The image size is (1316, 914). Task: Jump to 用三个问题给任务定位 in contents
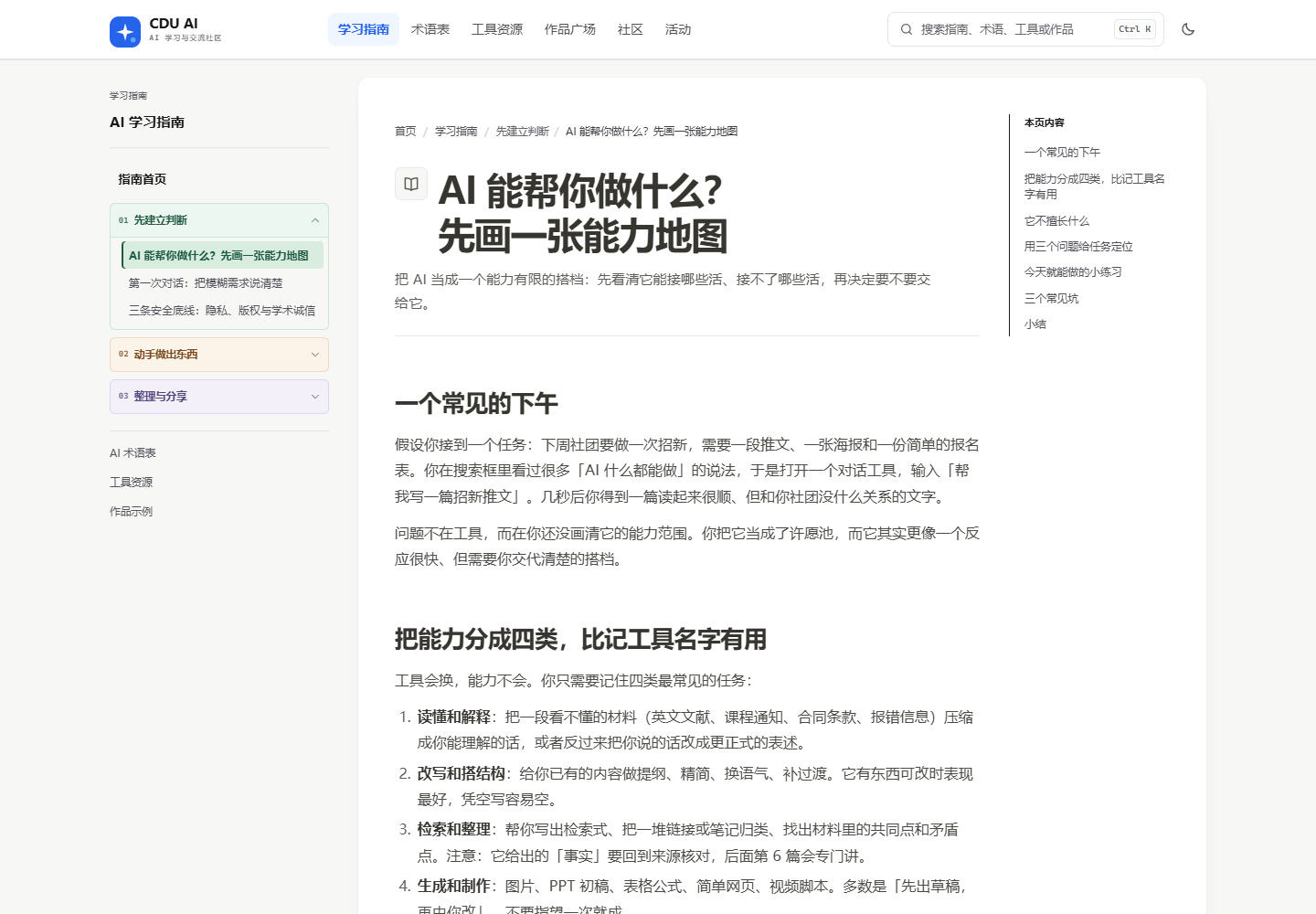click(x=1078, y=247)
